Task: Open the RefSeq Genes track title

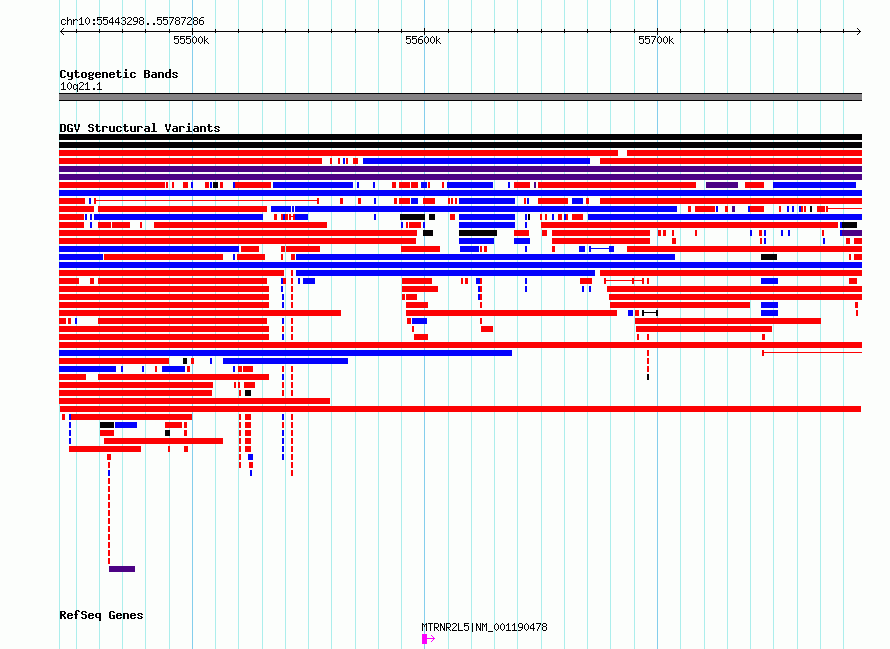Action: point(102,615)
